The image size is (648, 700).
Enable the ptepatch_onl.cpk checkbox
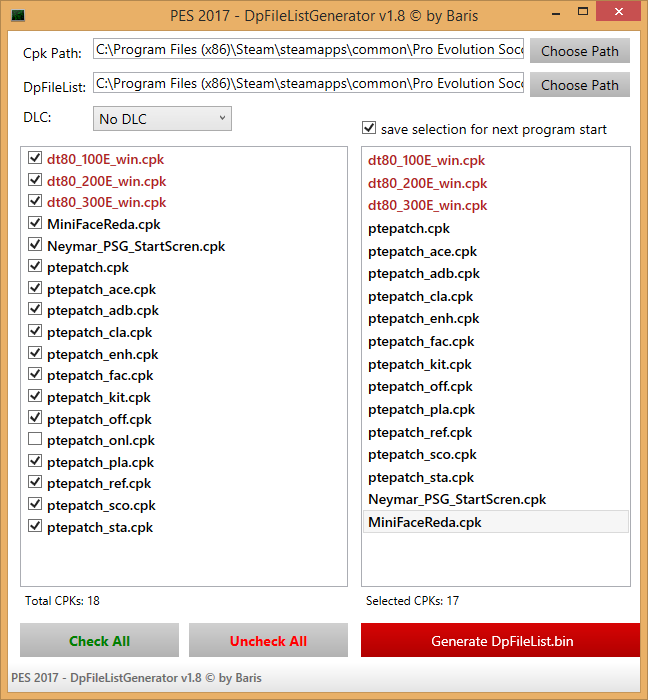pos(35,439)
